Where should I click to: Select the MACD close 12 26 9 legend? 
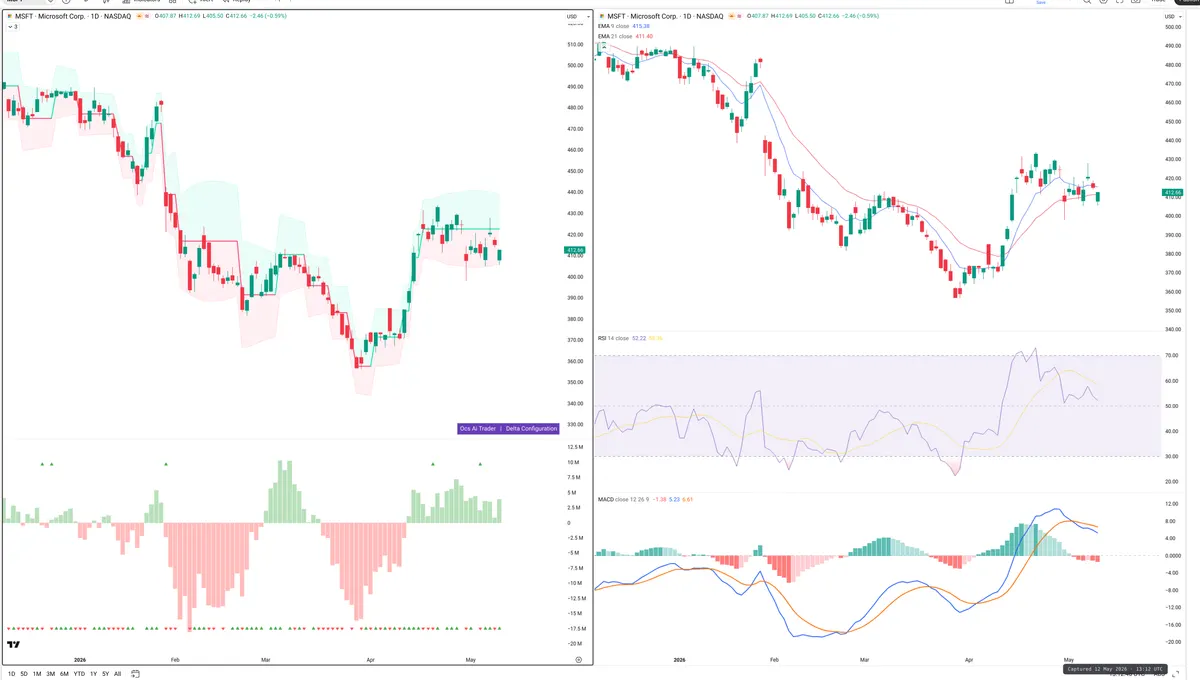624,499
